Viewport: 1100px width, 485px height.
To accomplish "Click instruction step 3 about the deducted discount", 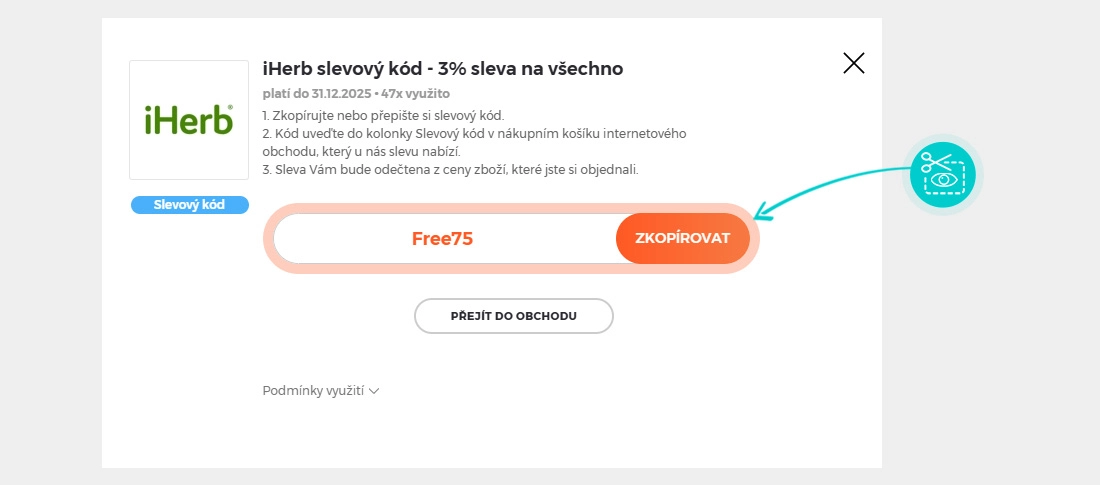I will click(x=450, y=170).
